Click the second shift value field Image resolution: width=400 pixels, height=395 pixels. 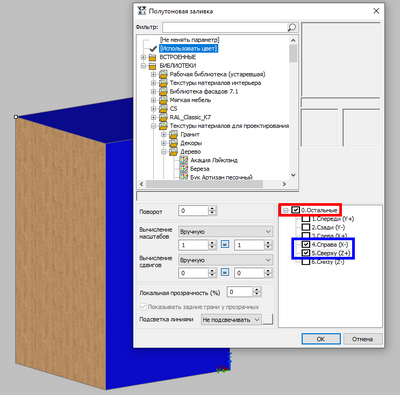(x=249, y=273)
